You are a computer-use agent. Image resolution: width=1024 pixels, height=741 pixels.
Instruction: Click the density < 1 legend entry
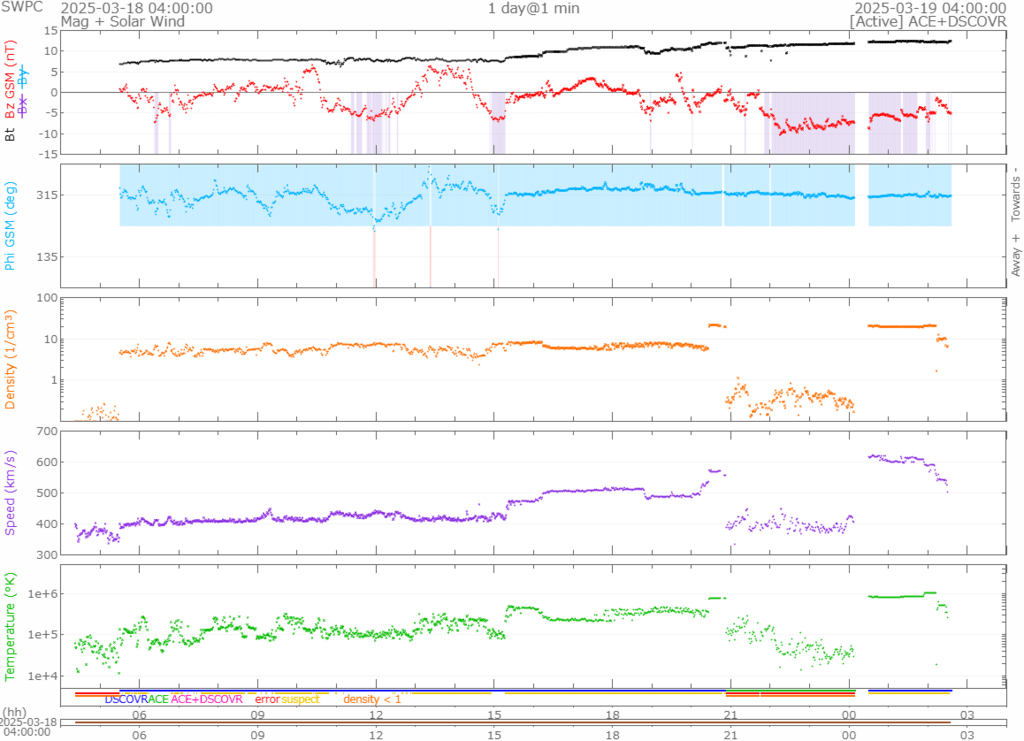pyautogui.click(x=372, y=699)
